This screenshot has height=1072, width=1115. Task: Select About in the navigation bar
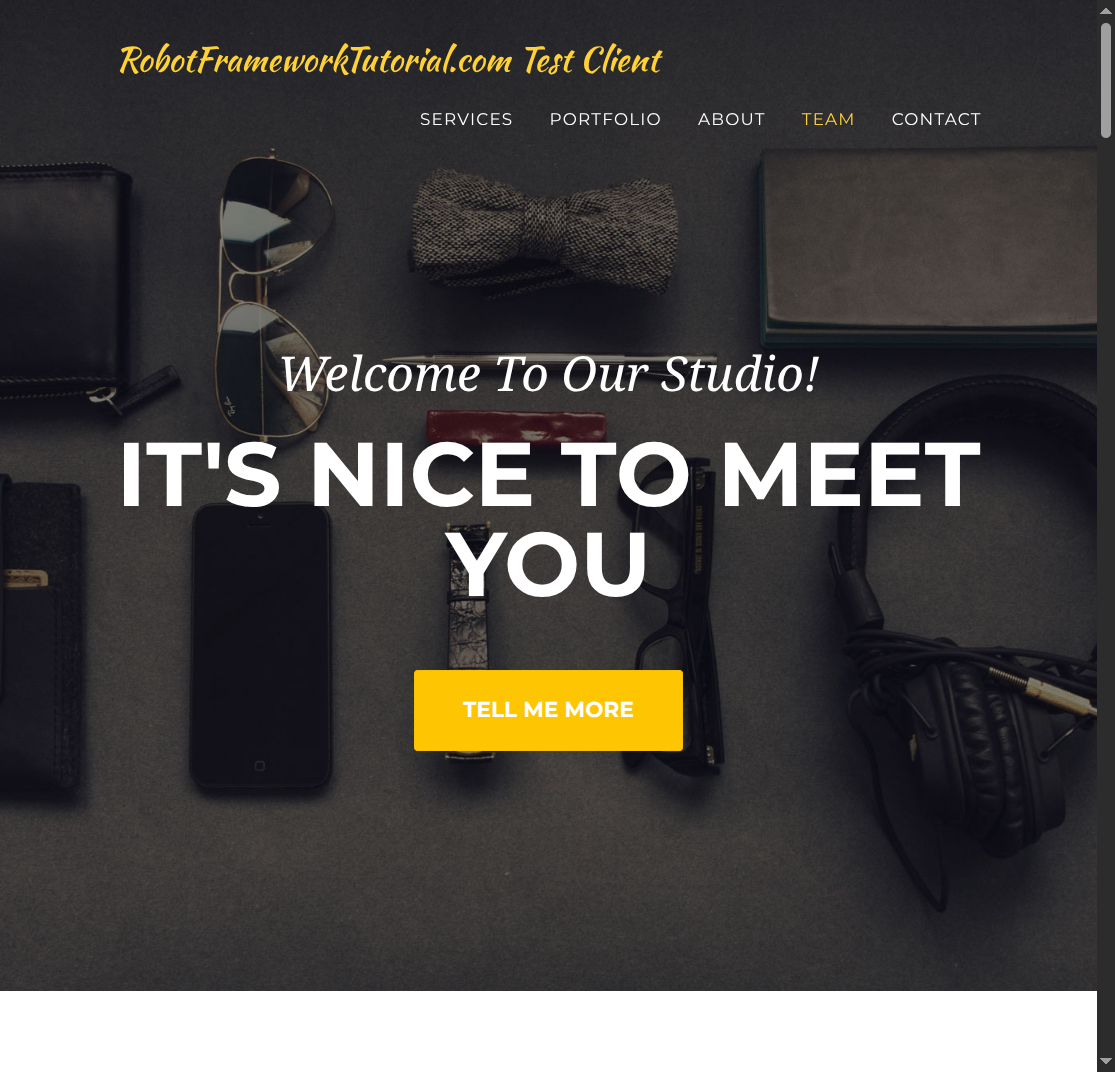coord(731,119)
